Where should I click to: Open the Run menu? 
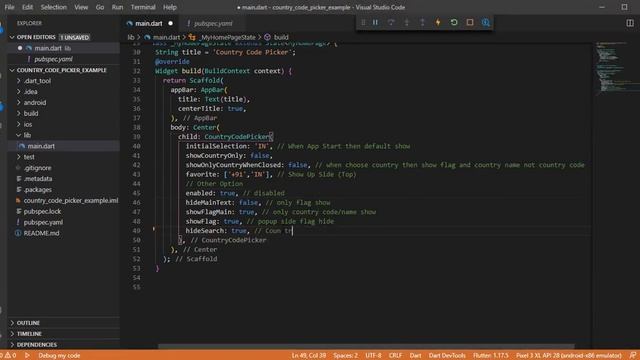coord(117,7)
